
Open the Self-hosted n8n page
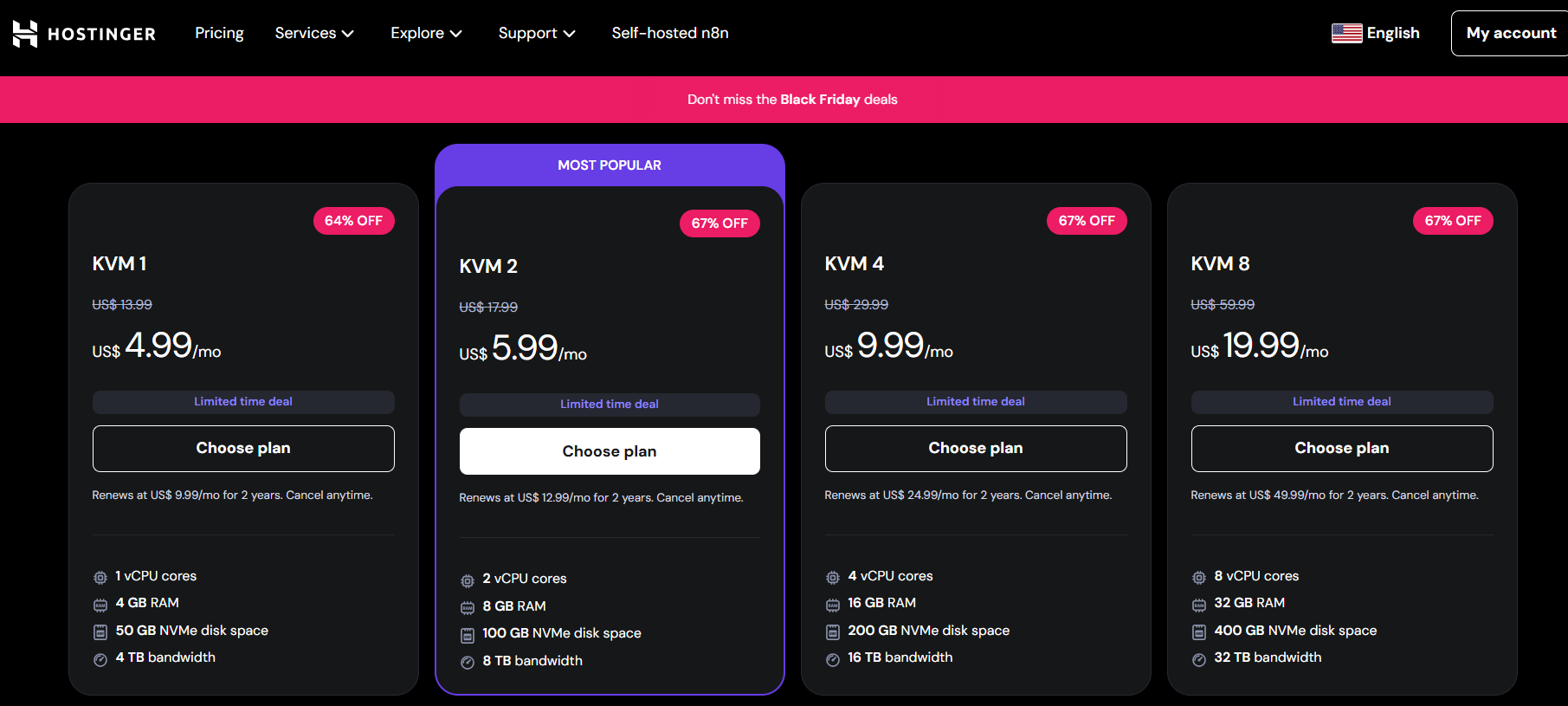670,33
